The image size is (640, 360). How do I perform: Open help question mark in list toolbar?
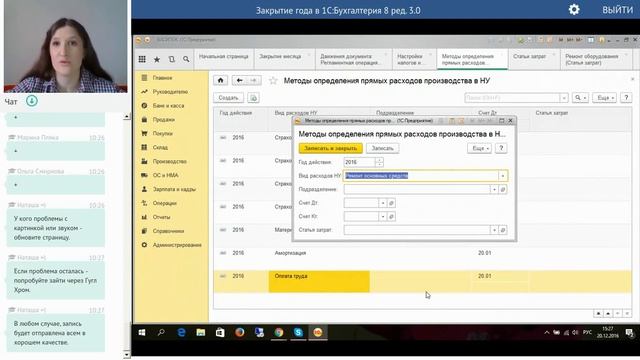click(x=626, y=98)
